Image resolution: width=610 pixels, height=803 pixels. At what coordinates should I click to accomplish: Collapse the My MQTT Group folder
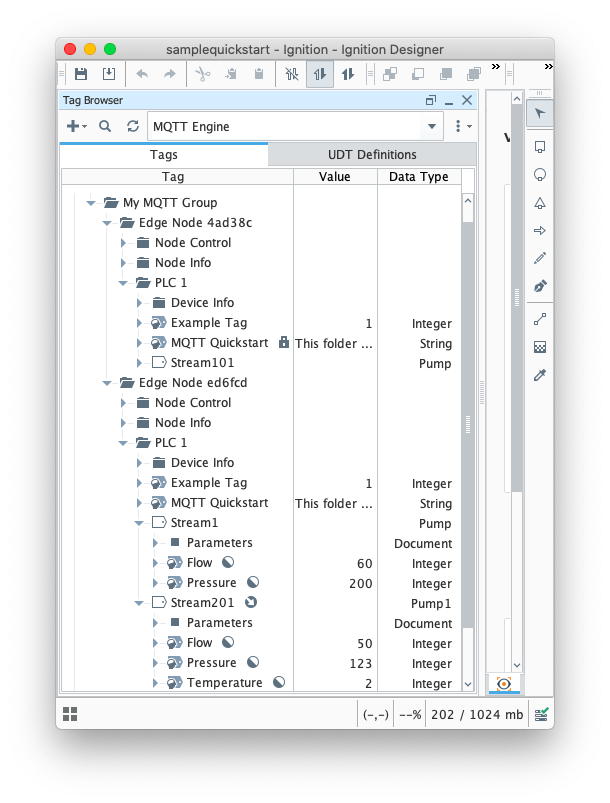pyautogui.click(x=91, y=203)
